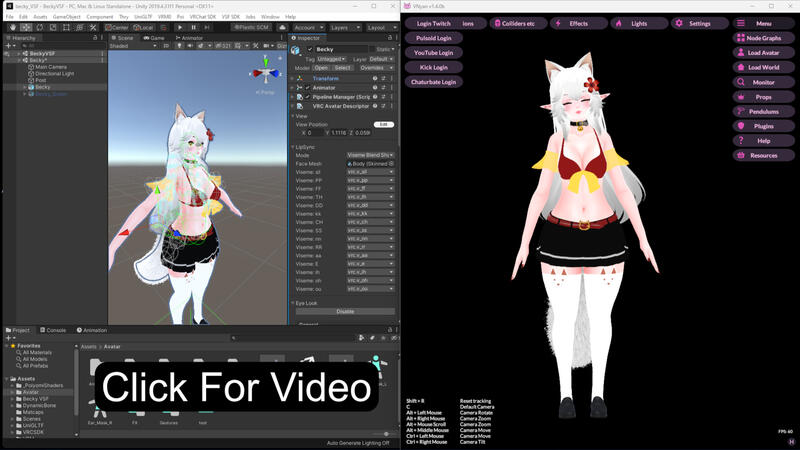Select the custom editor tools icon
This screenshot has height=450, width=800.
click(92, 27)
